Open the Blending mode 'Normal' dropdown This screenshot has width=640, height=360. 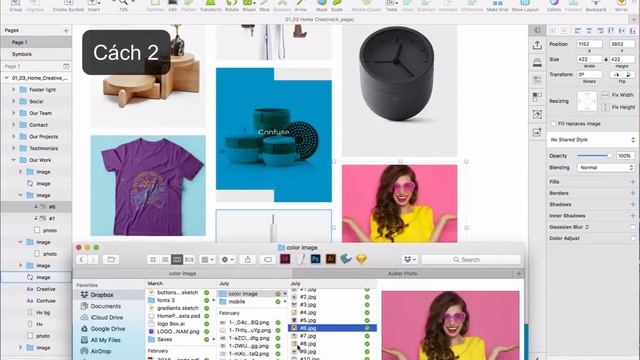click(606, 168)
